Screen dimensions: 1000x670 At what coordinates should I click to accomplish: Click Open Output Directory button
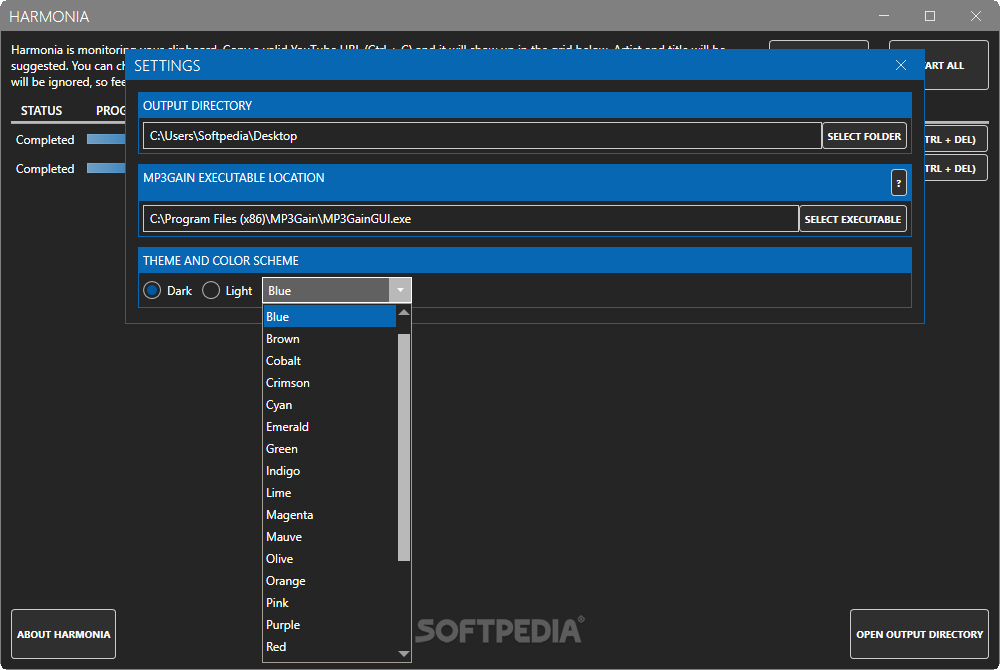pos(919,634)
